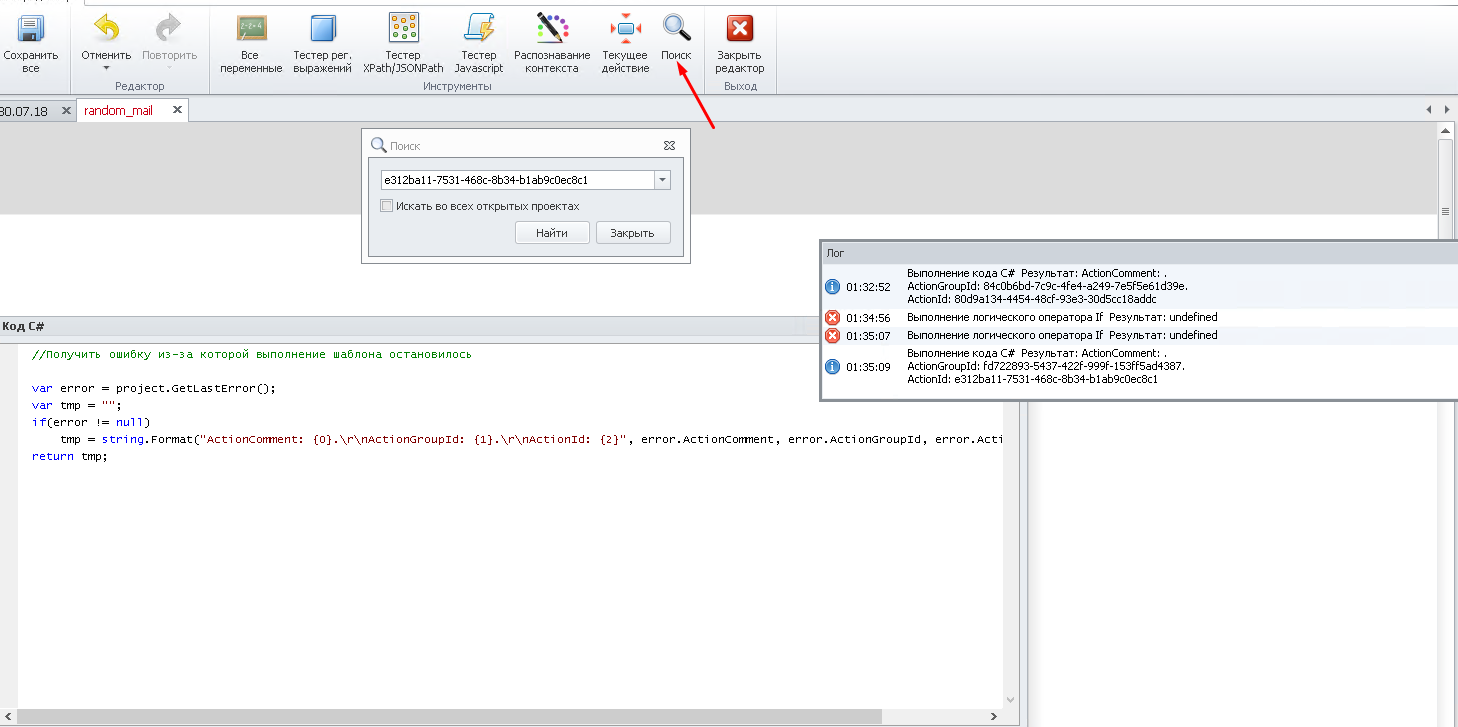Click code line if(error != null)
The image size is (1458, 727).
click(x=90, y=422)
